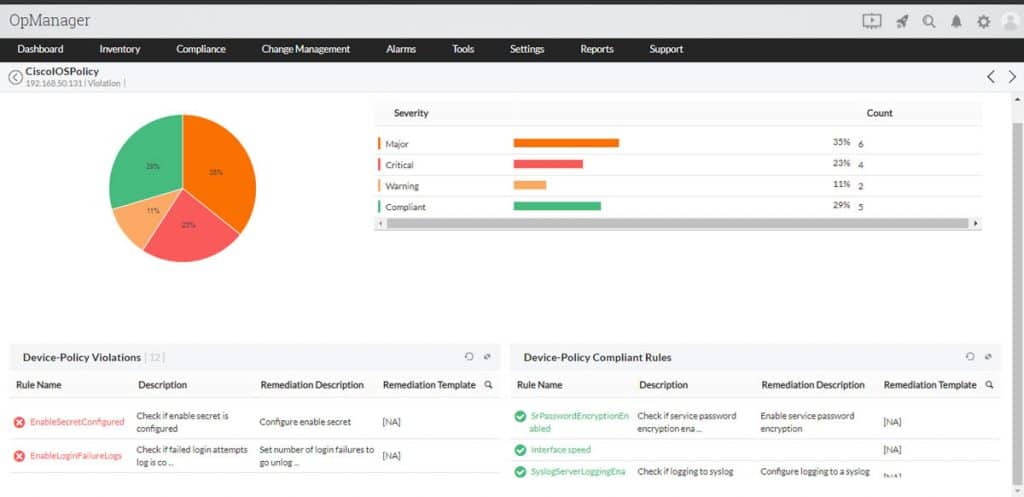Click the gear settings icon in header
Screen dimensions: 1024x497
click(x=983, y=21)
